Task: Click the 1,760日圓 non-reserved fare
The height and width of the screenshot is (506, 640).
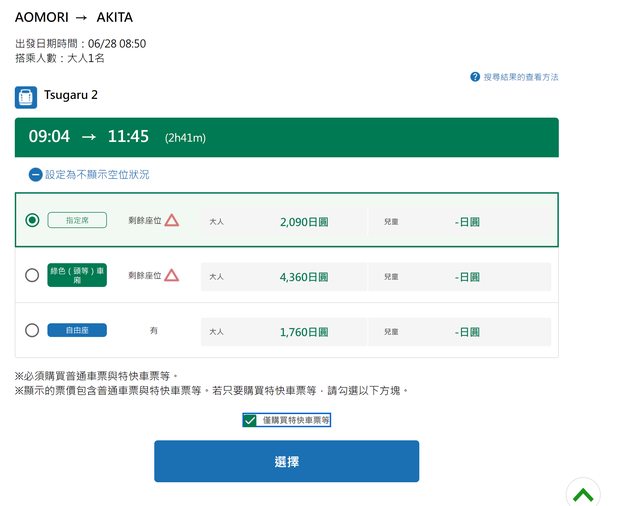Action: 304,331
